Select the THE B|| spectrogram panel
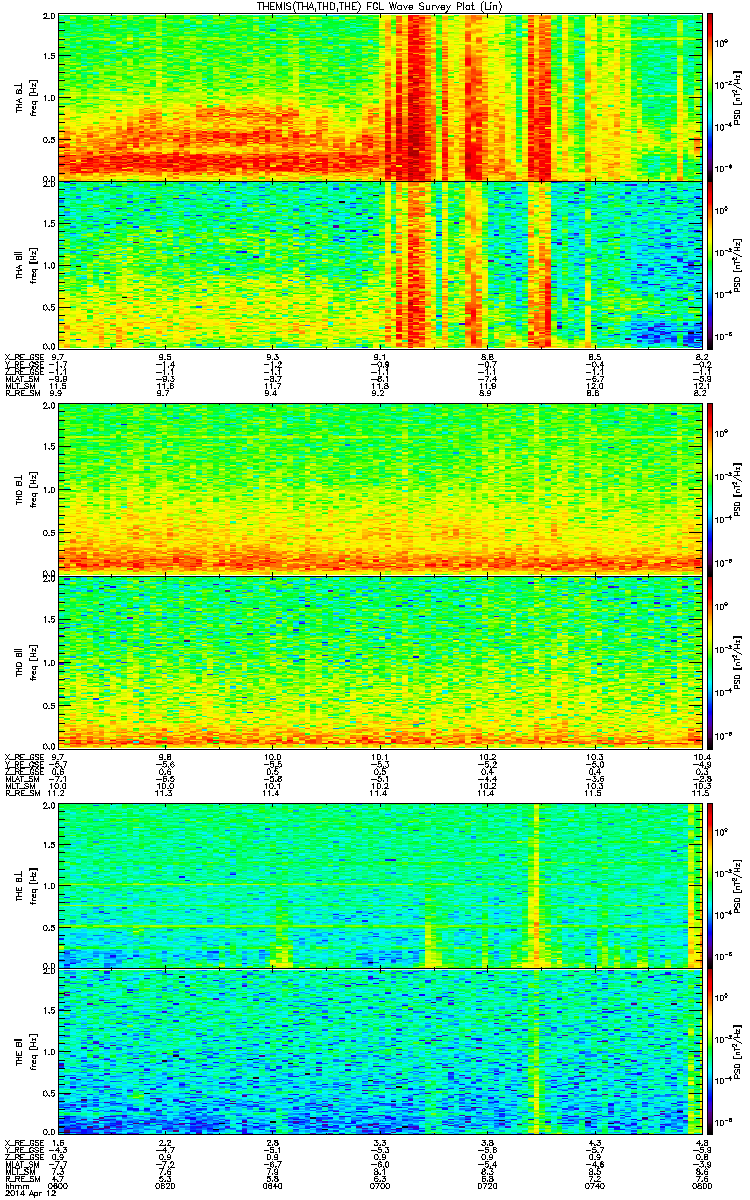 (381, 1052)
